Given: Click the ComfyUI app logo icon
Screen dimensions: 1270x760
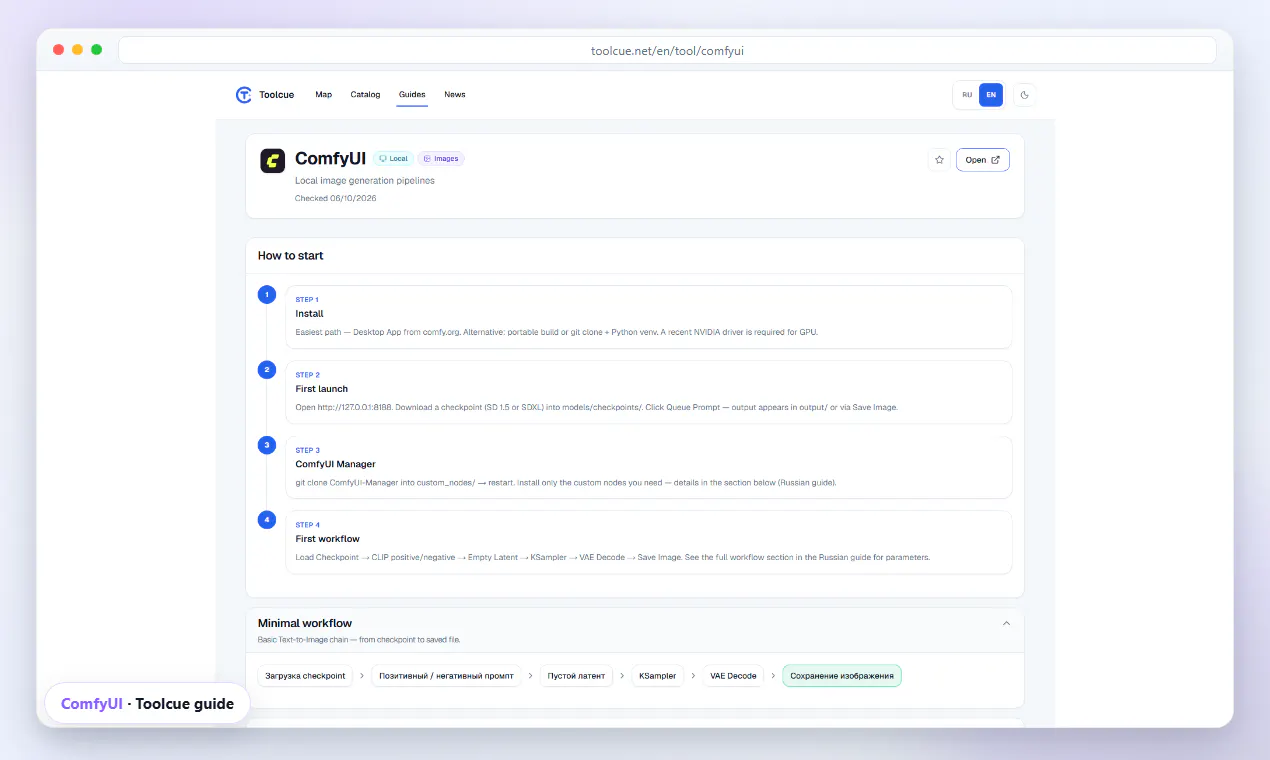Looking at the screenshot, I should 272,161.
